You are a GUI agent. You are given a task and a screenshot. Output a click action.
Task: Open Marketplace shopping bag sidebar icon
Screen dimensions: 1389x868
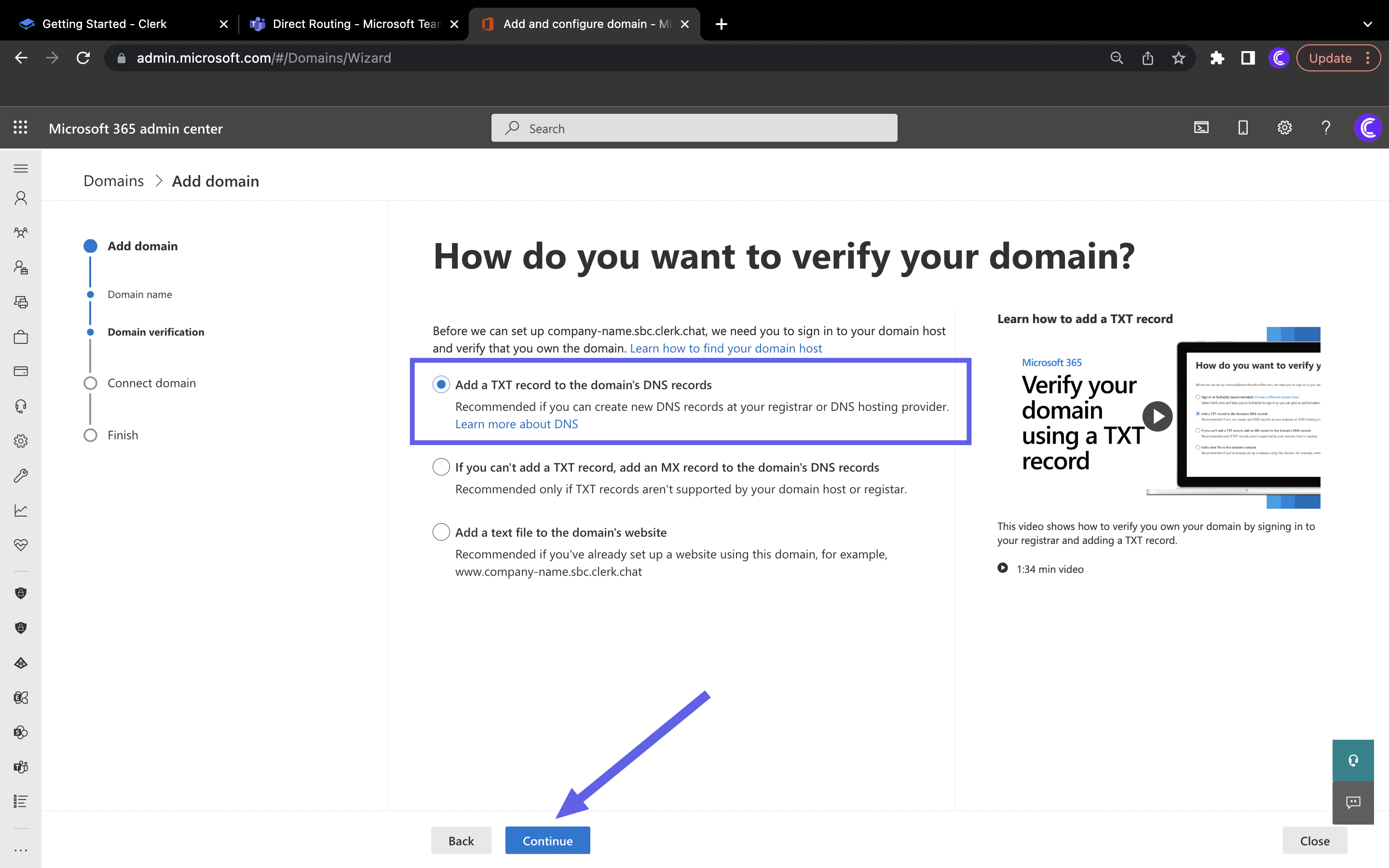21,337
